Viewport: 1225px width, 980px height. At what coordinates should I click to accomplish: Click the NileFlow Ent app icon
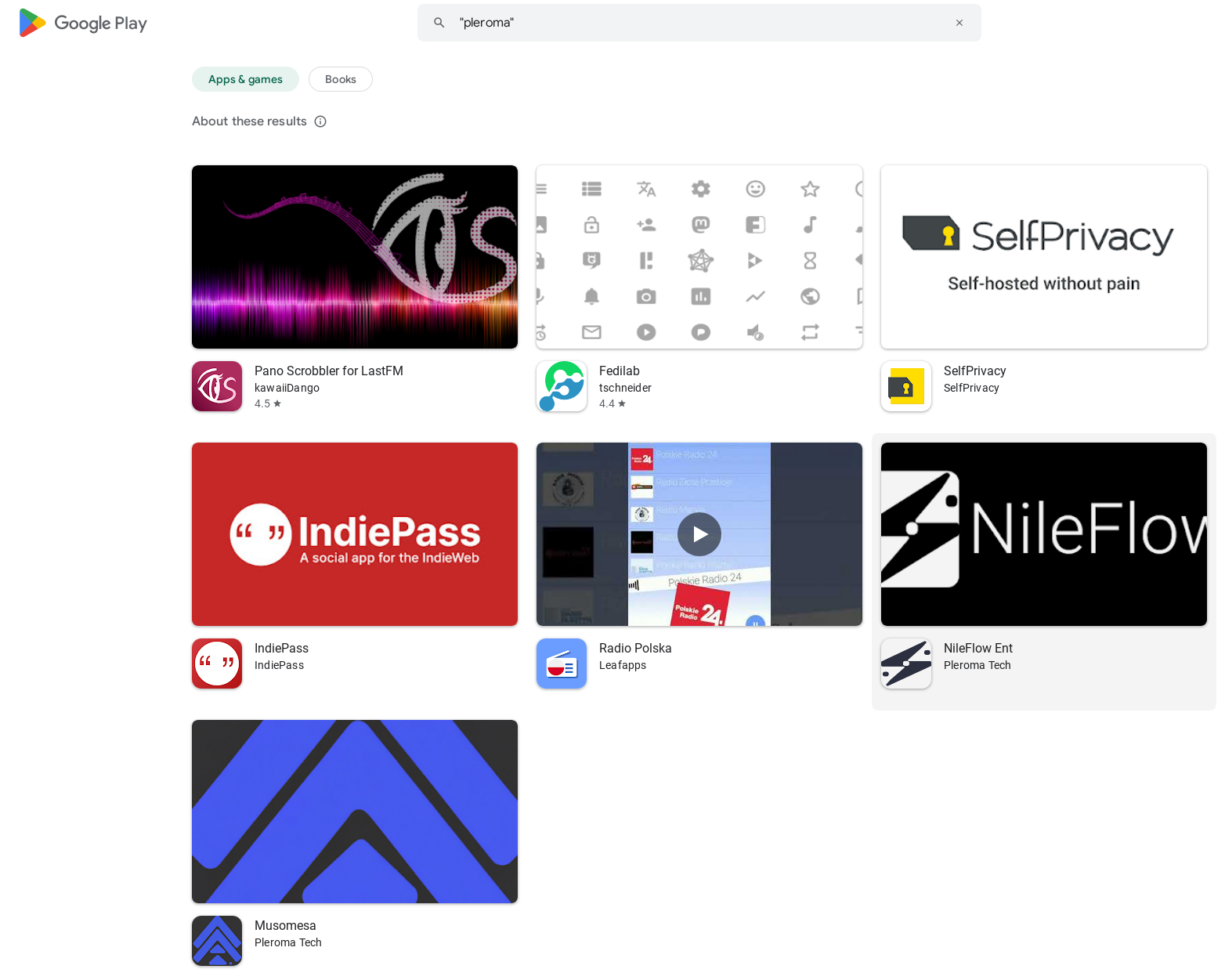906,664
